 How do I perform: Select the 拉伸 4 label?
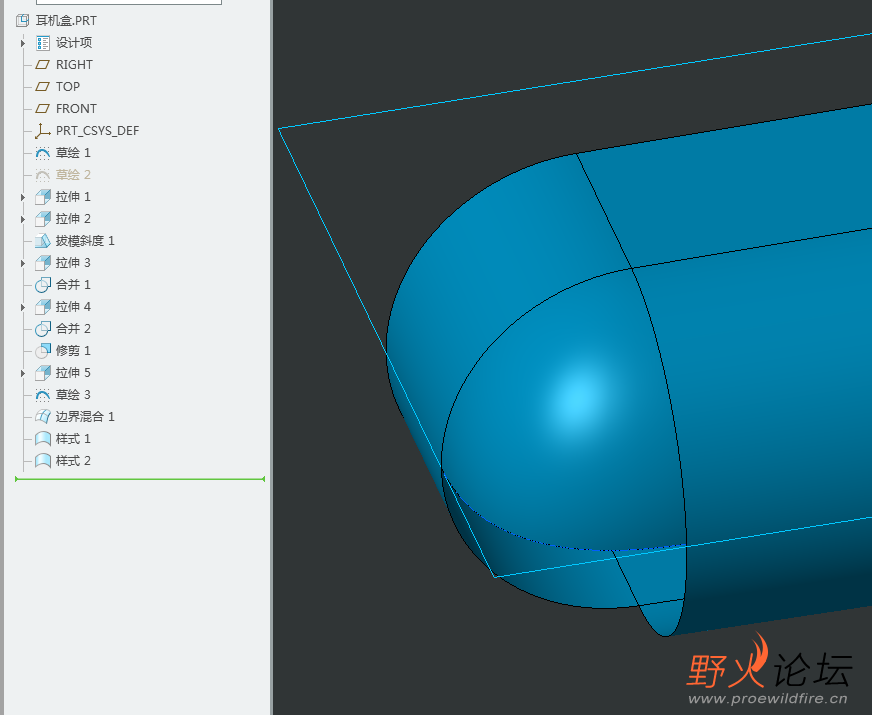pyautogui.click(x=73, y=307)
